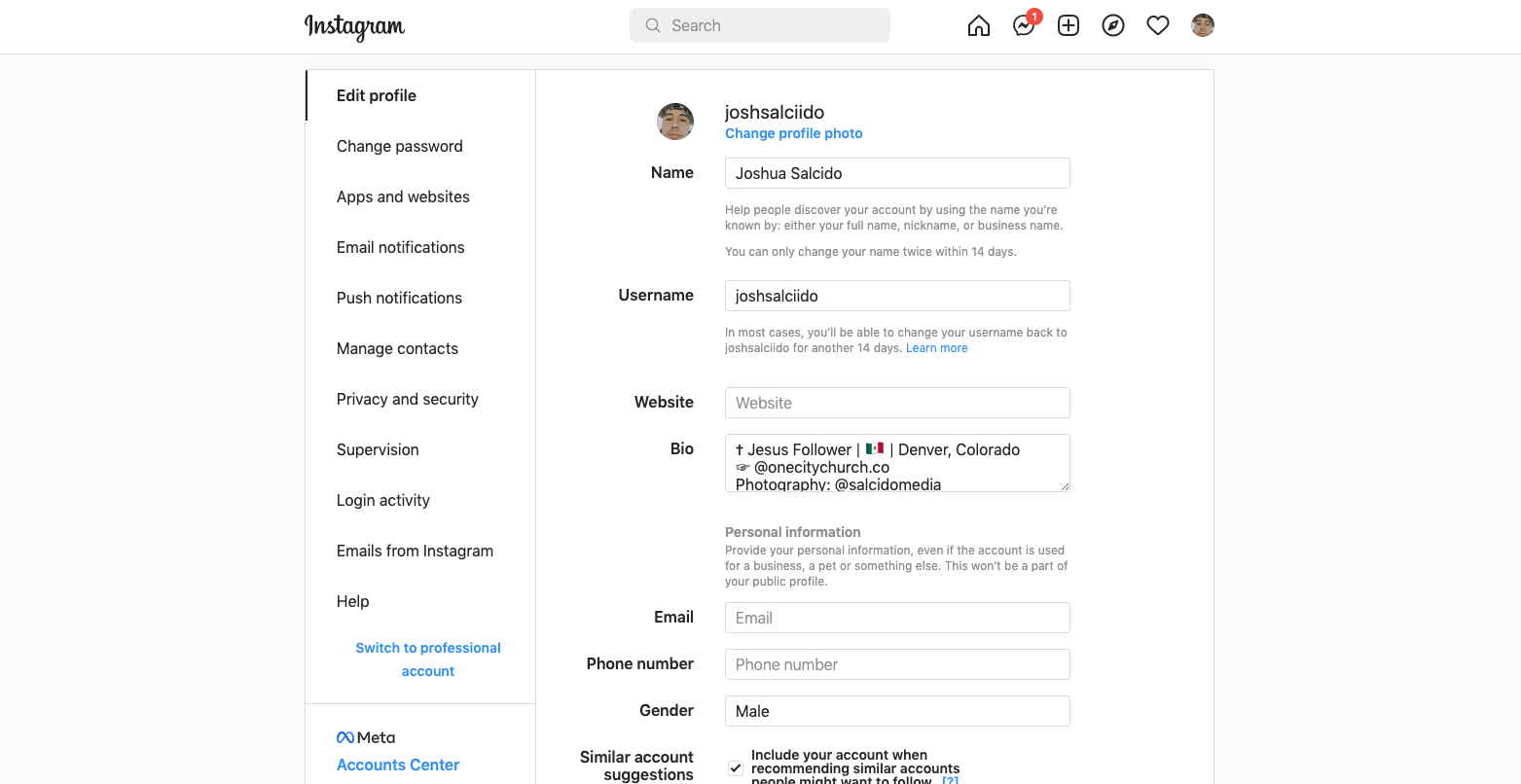
Task: Select Privacy and security in the sidebar
Action: point(408,399)
